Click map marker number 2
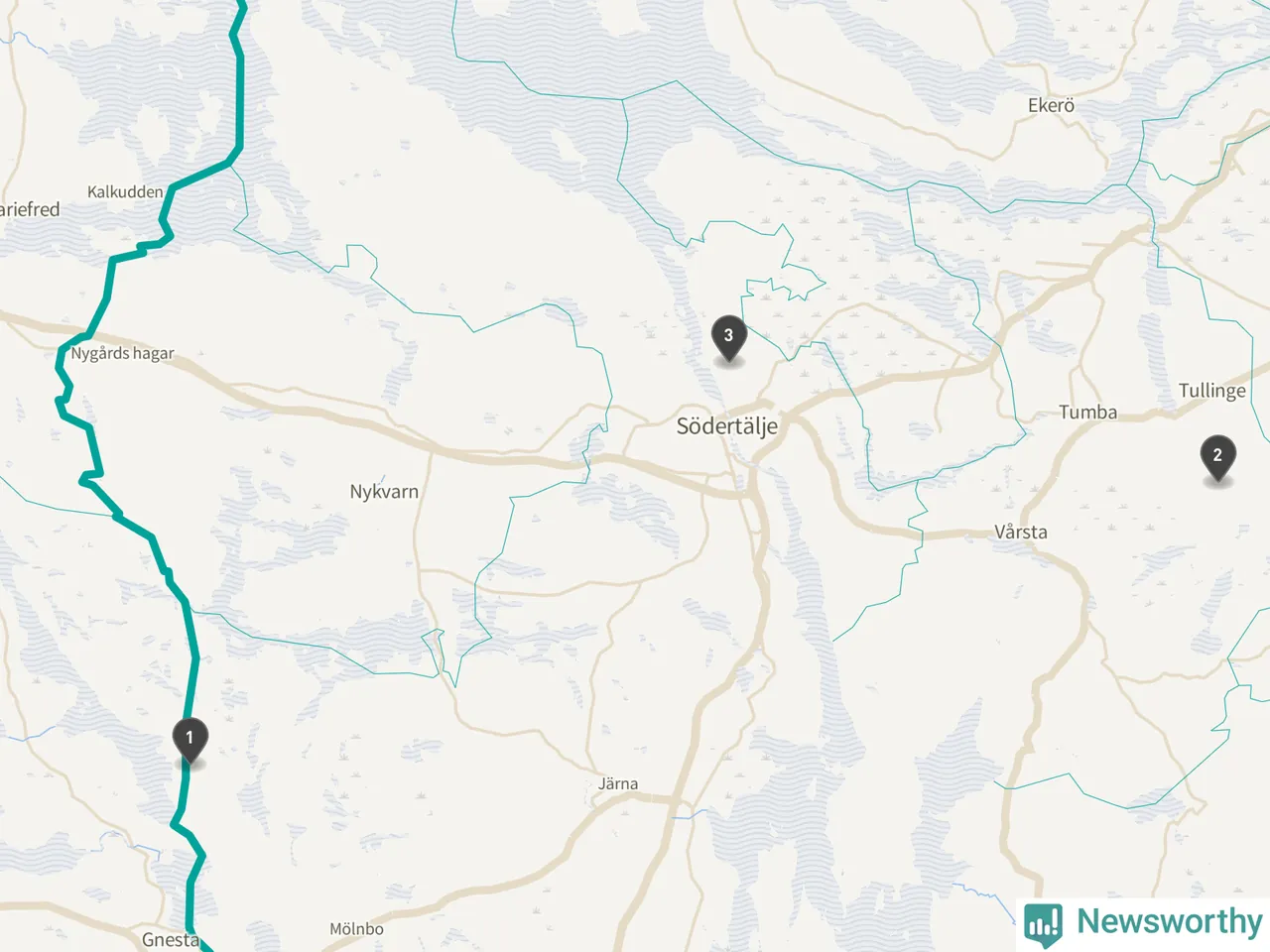This screenshot has width=1270, height=952. coord(1217,457)
